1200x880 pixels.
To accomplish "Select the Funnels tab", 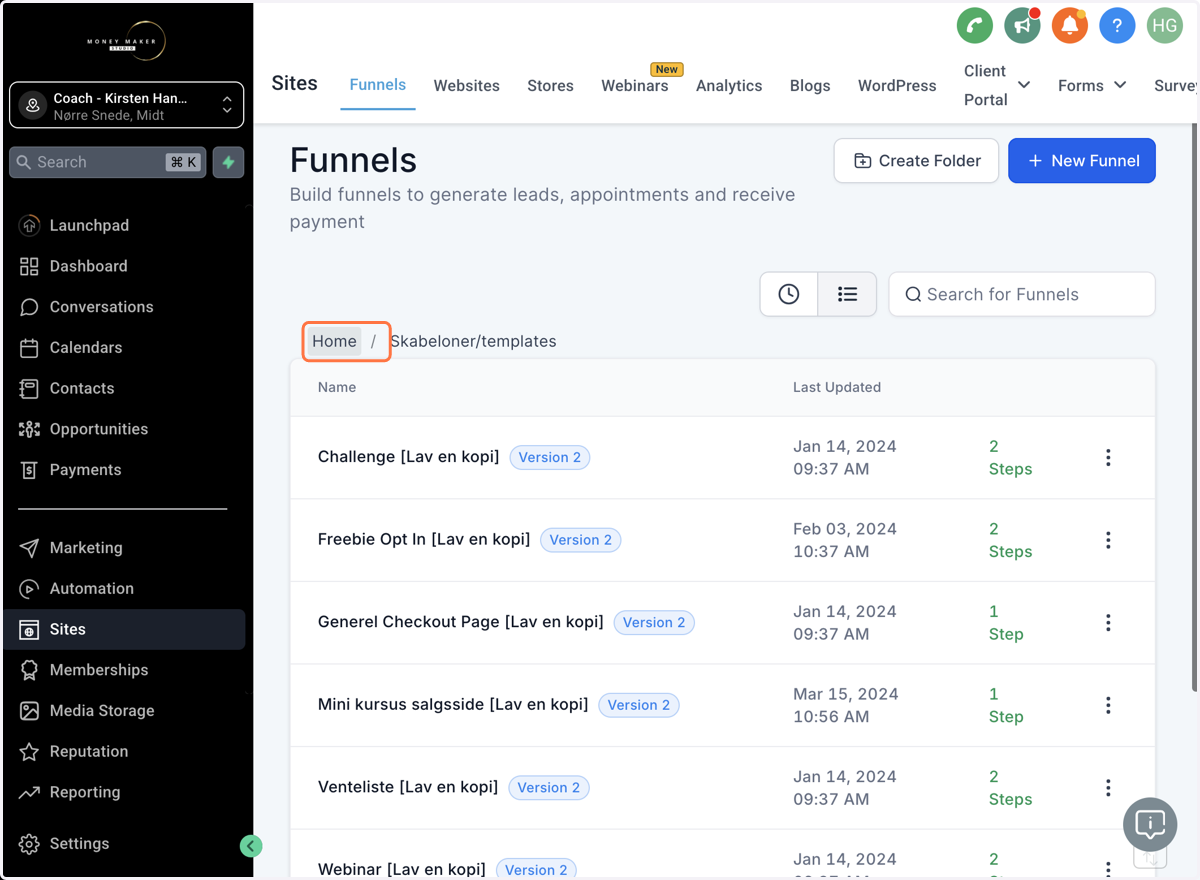I will tap(378, 85).
